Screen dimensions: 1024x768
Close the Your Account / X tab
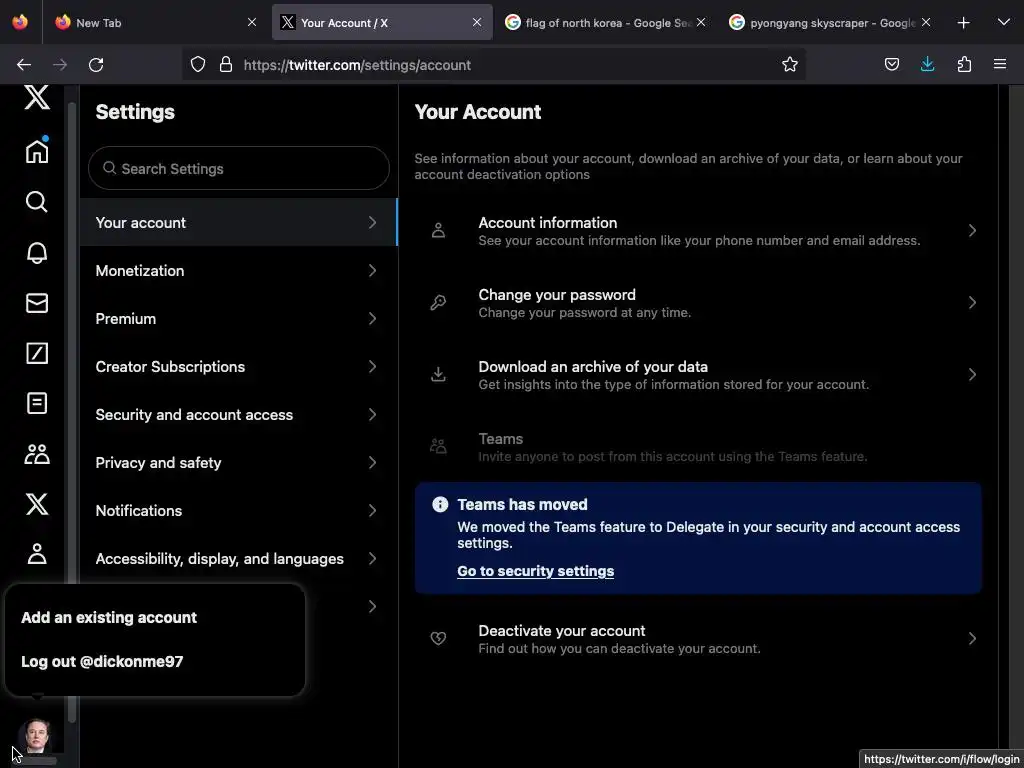477,22
